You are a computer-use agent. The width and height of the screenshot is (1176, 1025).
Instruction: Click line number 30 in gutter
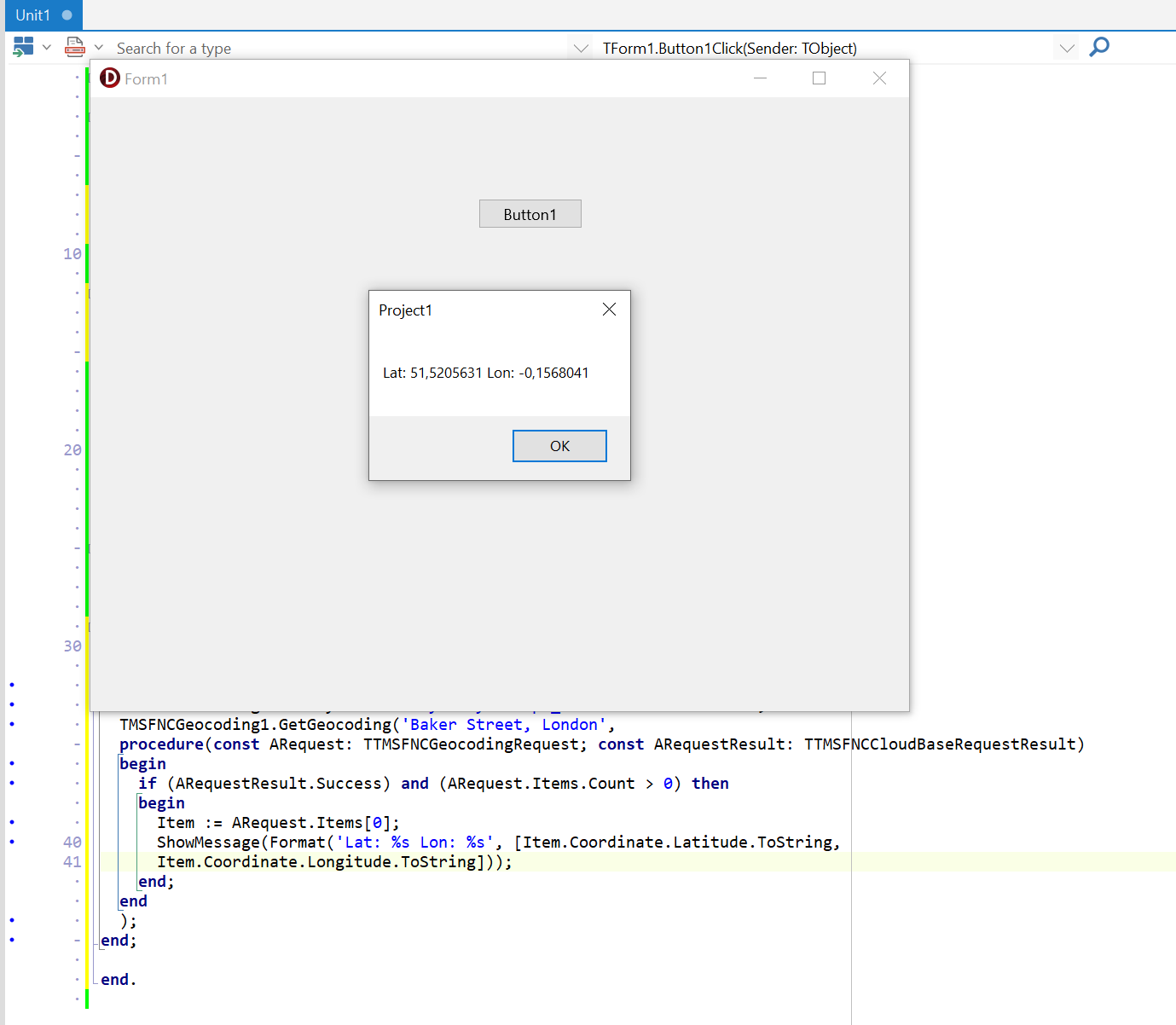(72, 646)
